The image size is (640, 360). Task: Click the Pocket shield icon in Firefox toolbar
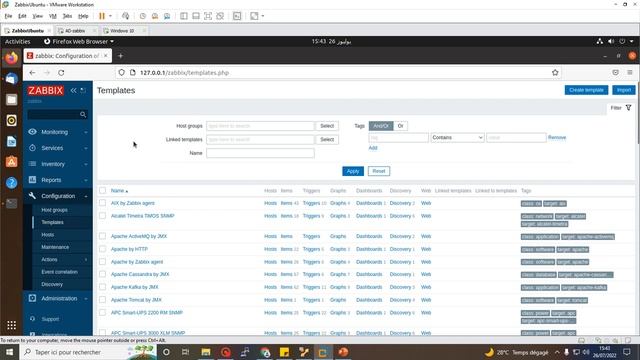tap(616, 73)
